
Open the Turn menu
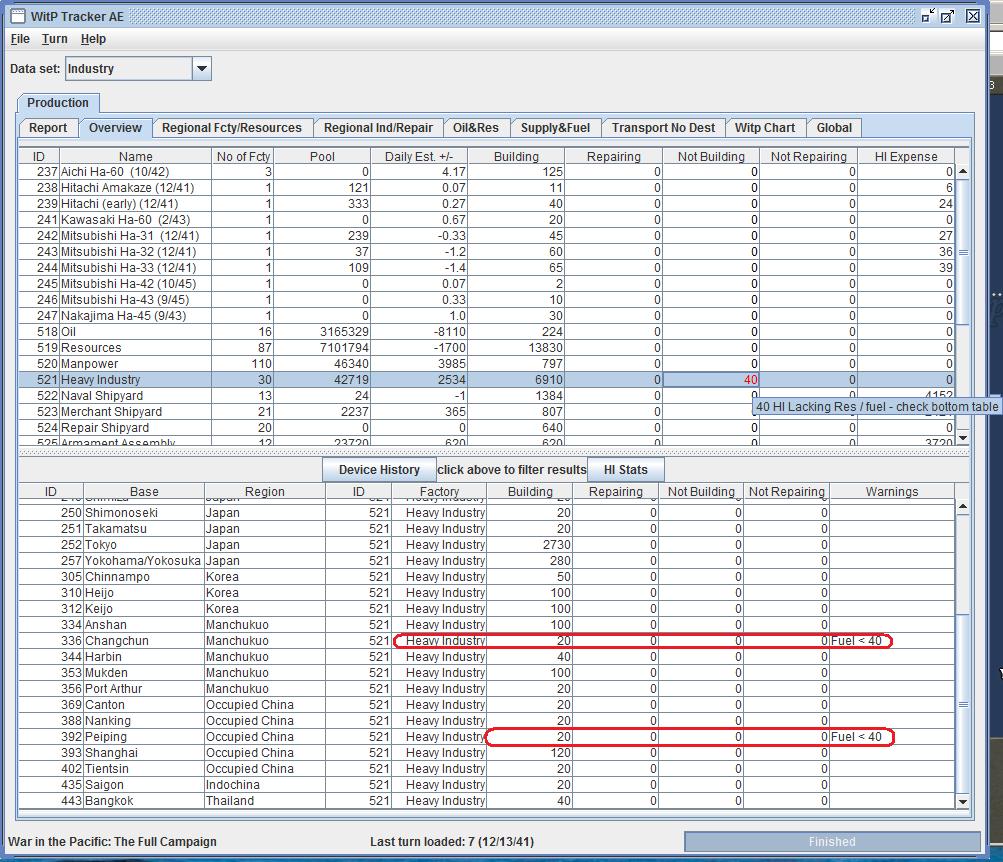click(x=55, y=39)
